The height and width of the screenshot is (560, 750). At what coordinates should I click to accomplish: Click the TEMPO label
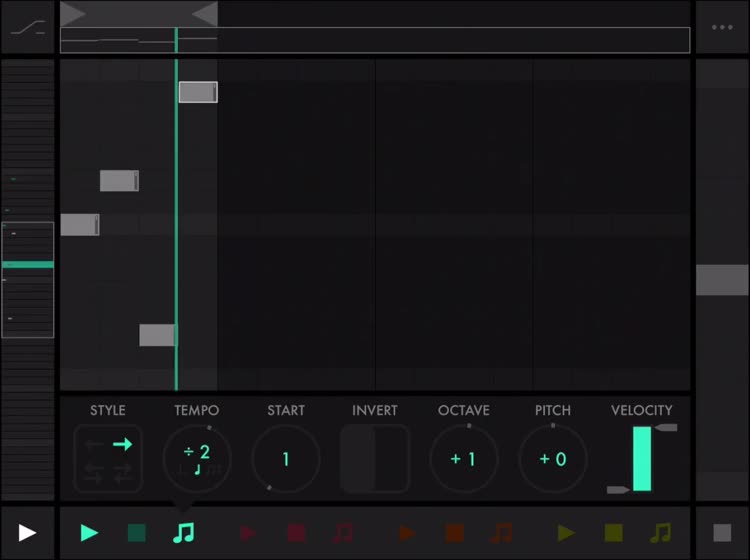197,410
